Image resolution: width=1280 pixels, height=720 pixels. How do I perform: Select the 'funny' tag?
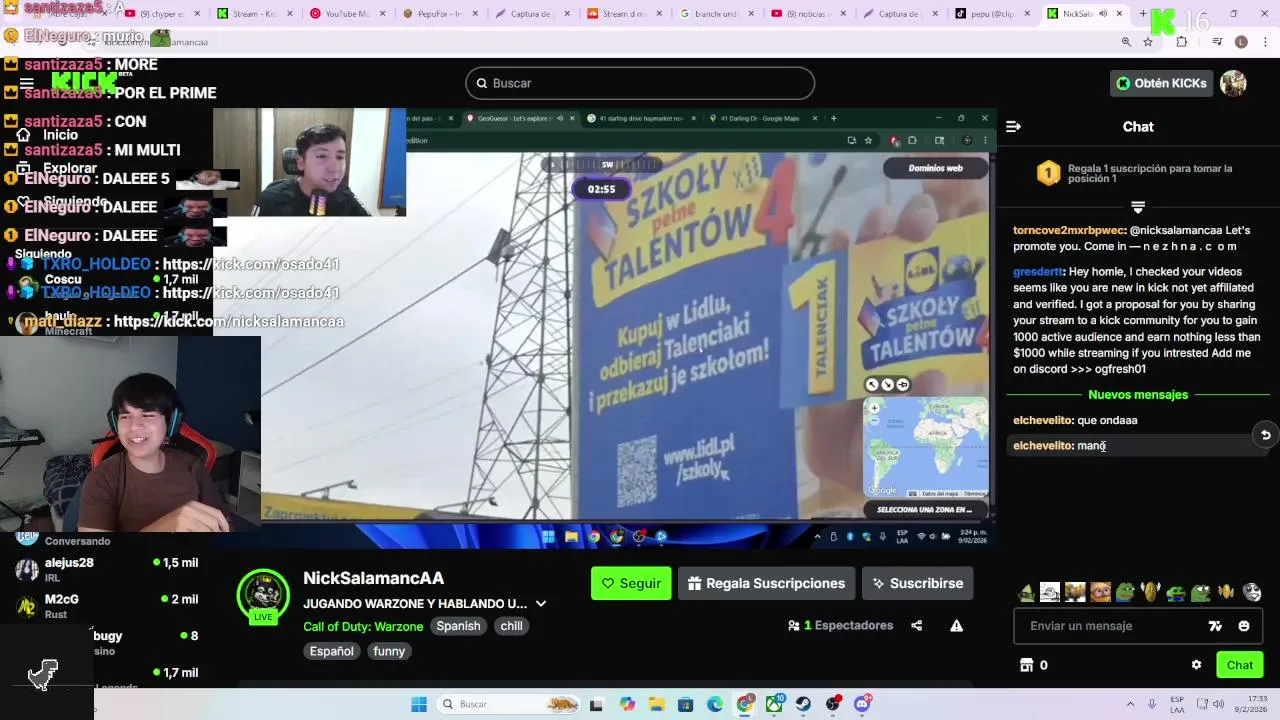389,651
